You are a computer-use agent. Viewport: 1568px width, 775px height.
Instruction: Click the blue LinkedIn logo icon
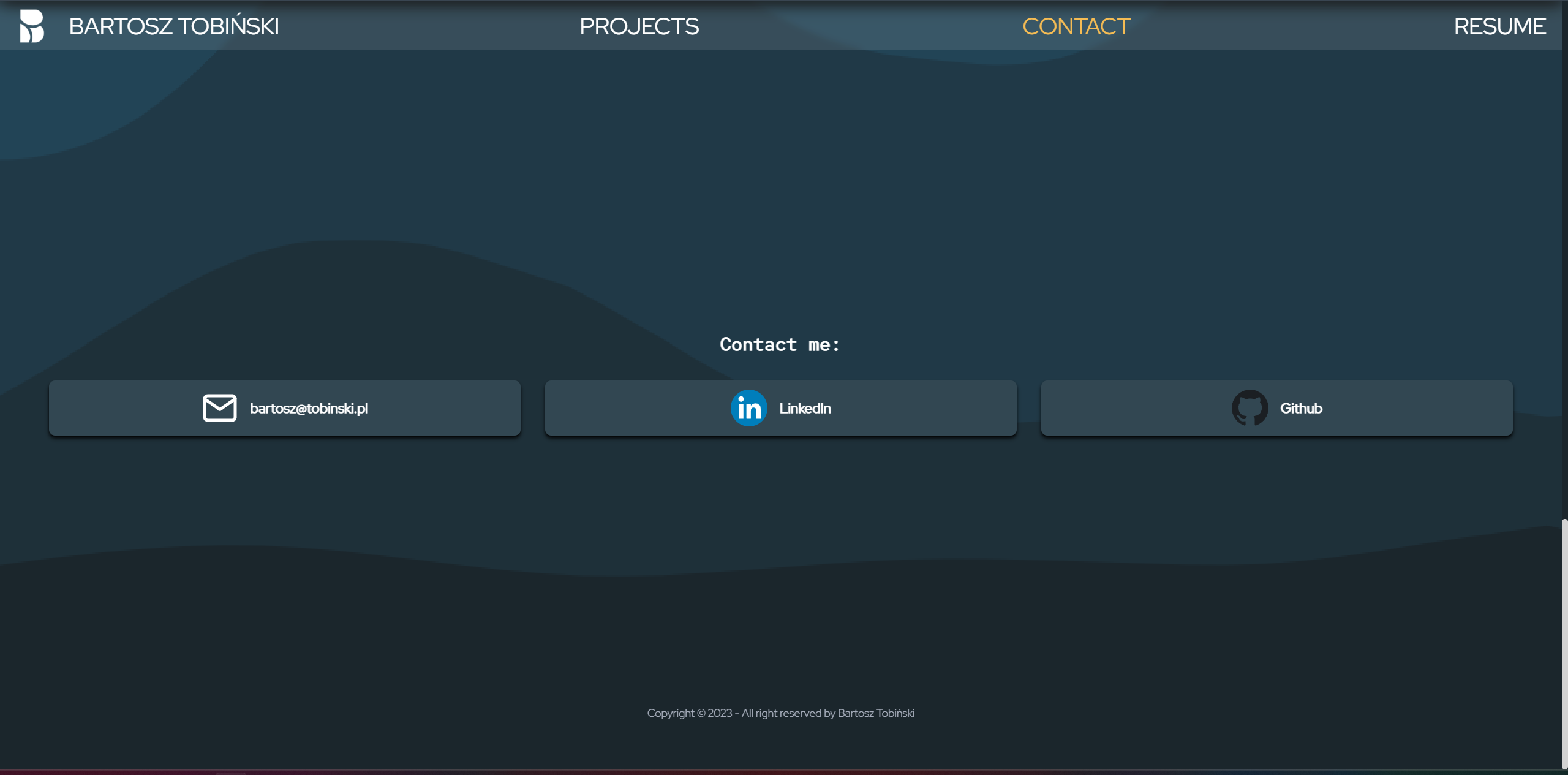coord(748,408)
